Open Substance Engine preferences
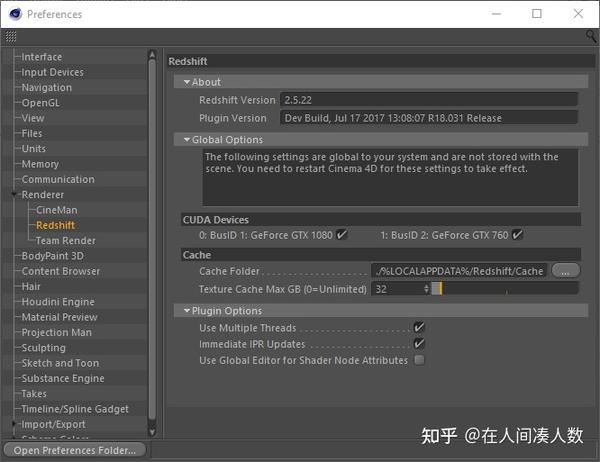This screenshot has height=462, width=600. (63, 378)
